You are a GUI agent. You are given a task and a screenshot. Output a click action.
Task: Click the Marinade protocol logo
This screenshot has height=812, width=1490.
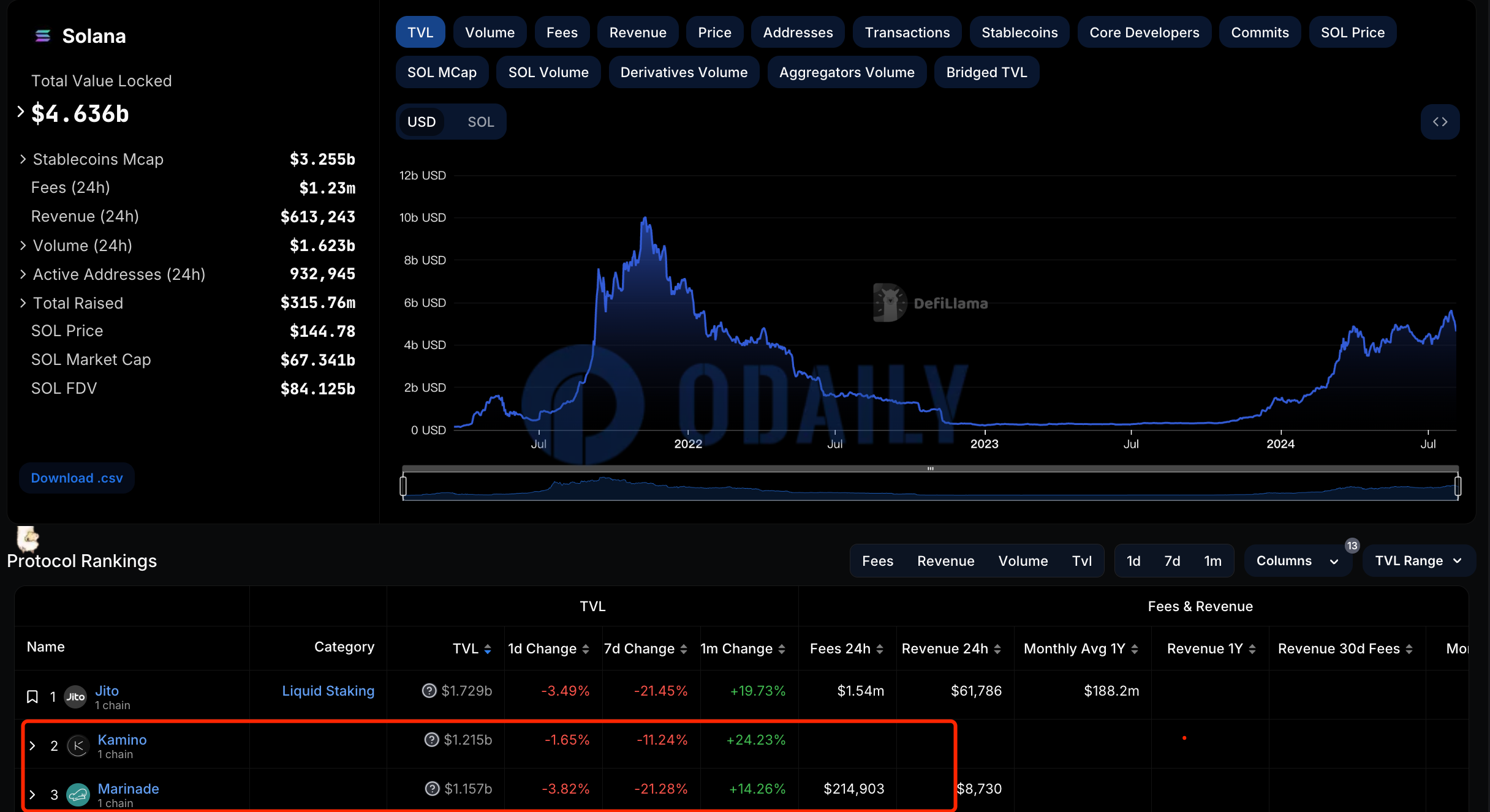coord(78,795)
